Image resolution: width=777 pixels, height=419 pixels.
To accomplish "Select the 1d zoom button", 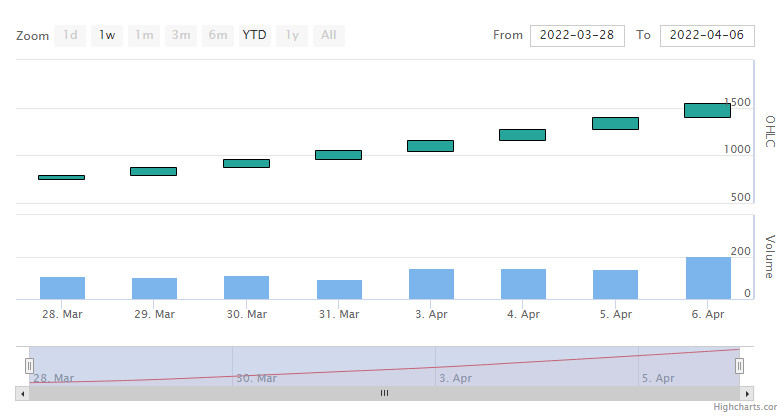I will click(70, 36).
